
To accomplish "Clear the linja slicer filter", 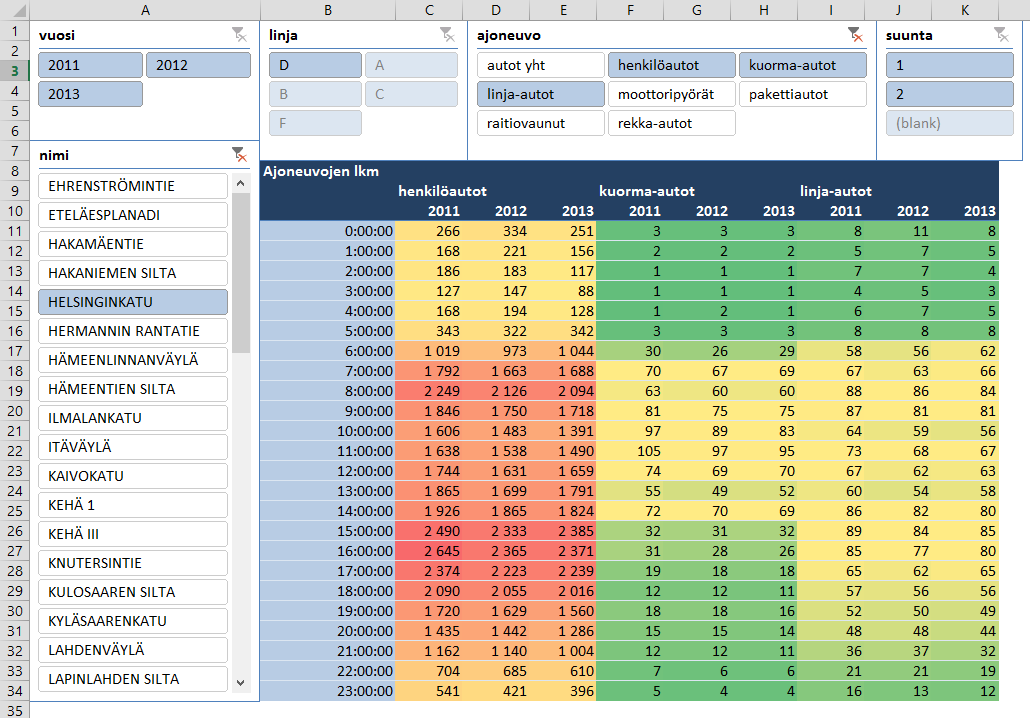I will click(447, 35).
